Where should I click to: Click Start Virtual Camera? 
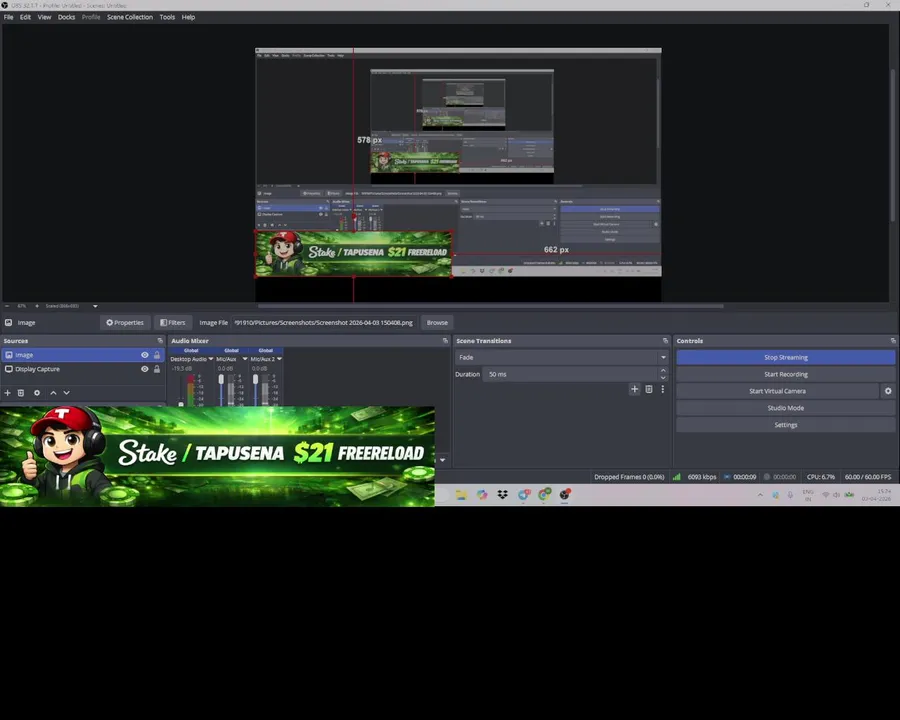pos(777,391)
